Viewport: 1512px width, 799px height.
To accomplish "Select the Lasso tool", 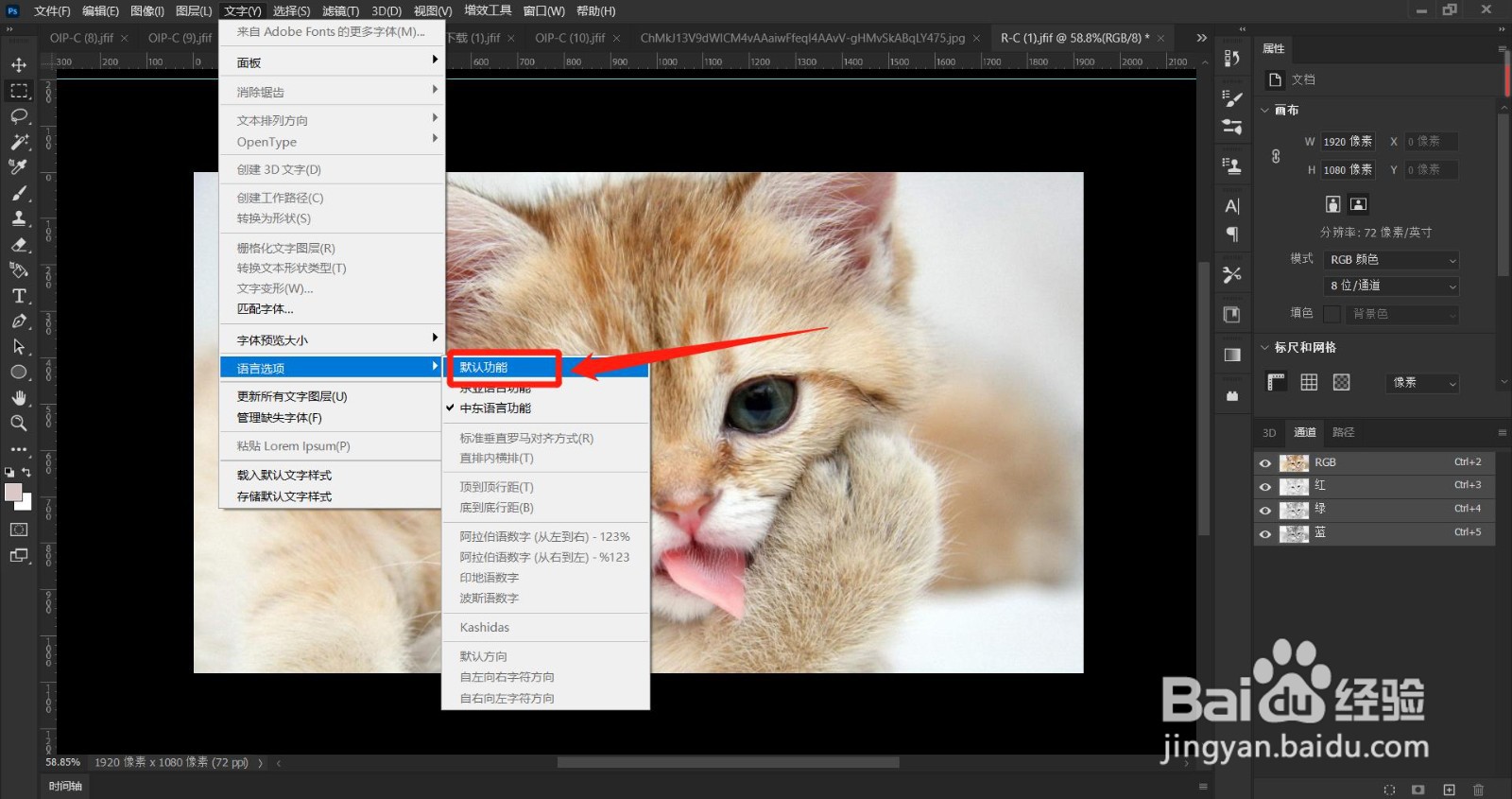I will pos(19,116).
